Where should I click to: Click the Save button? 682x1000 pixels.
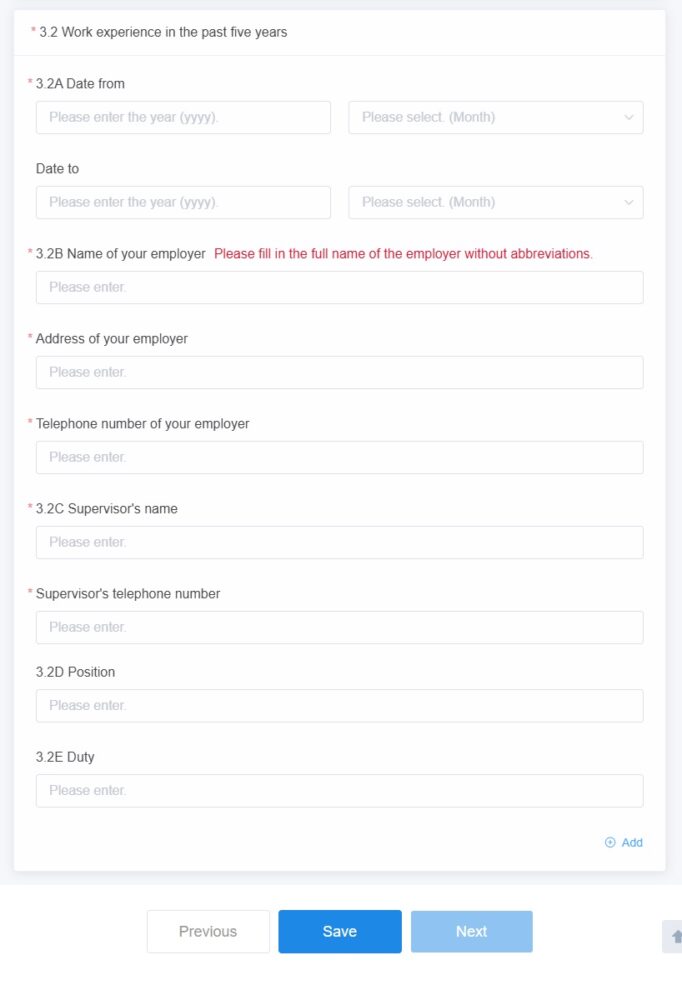pos(340,931)
